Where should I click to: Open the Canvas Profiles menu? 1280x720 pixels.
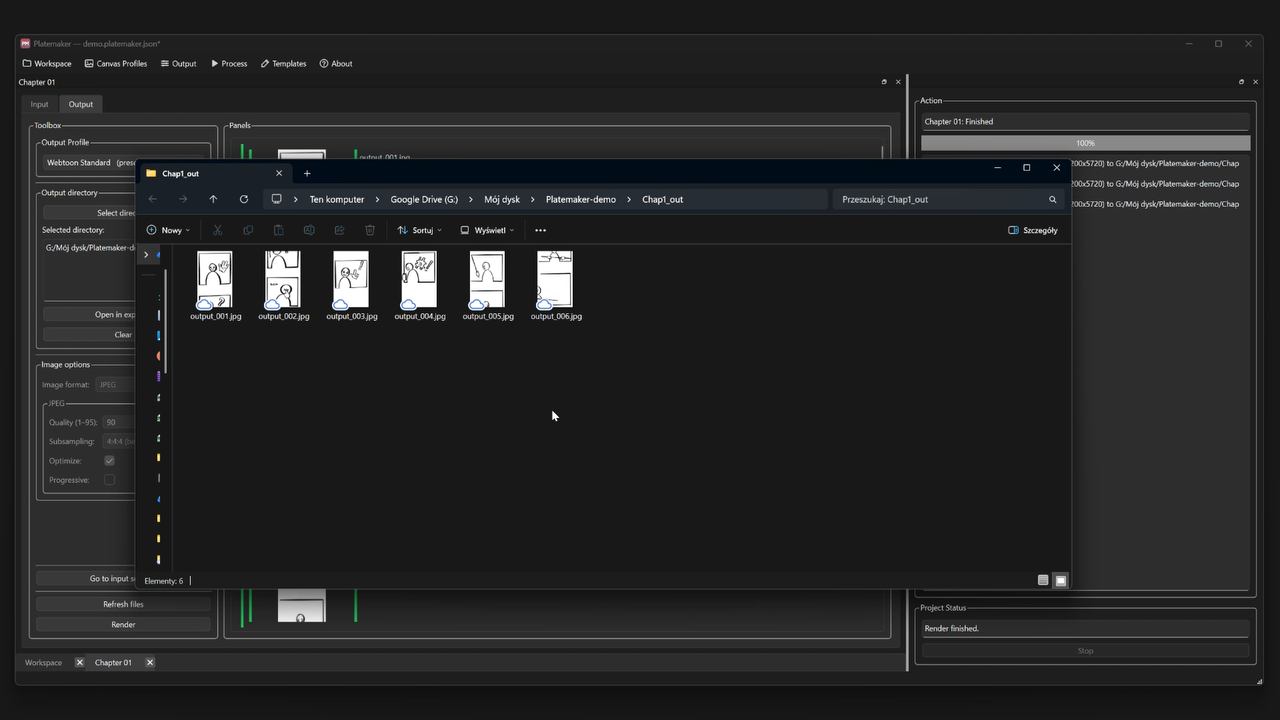click(116, 63)
